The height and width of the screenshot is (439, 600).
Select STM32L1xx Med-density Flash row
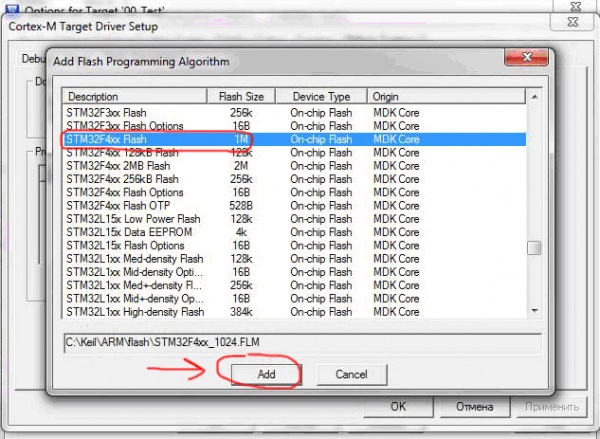pyautogui.click(x=294, y=259)
